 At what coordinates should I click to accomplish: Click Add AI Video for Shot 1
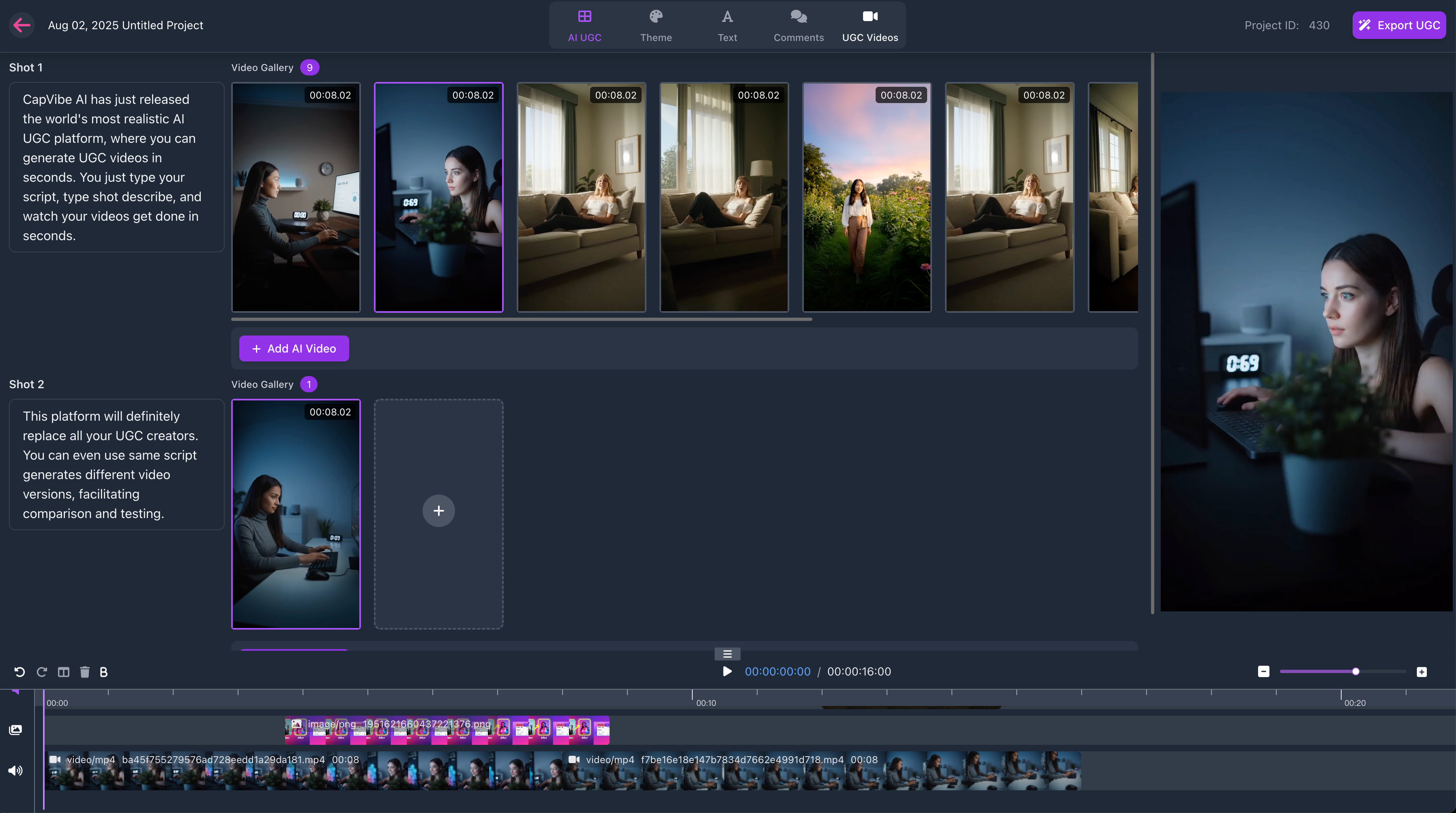click(x=294, y=348)
